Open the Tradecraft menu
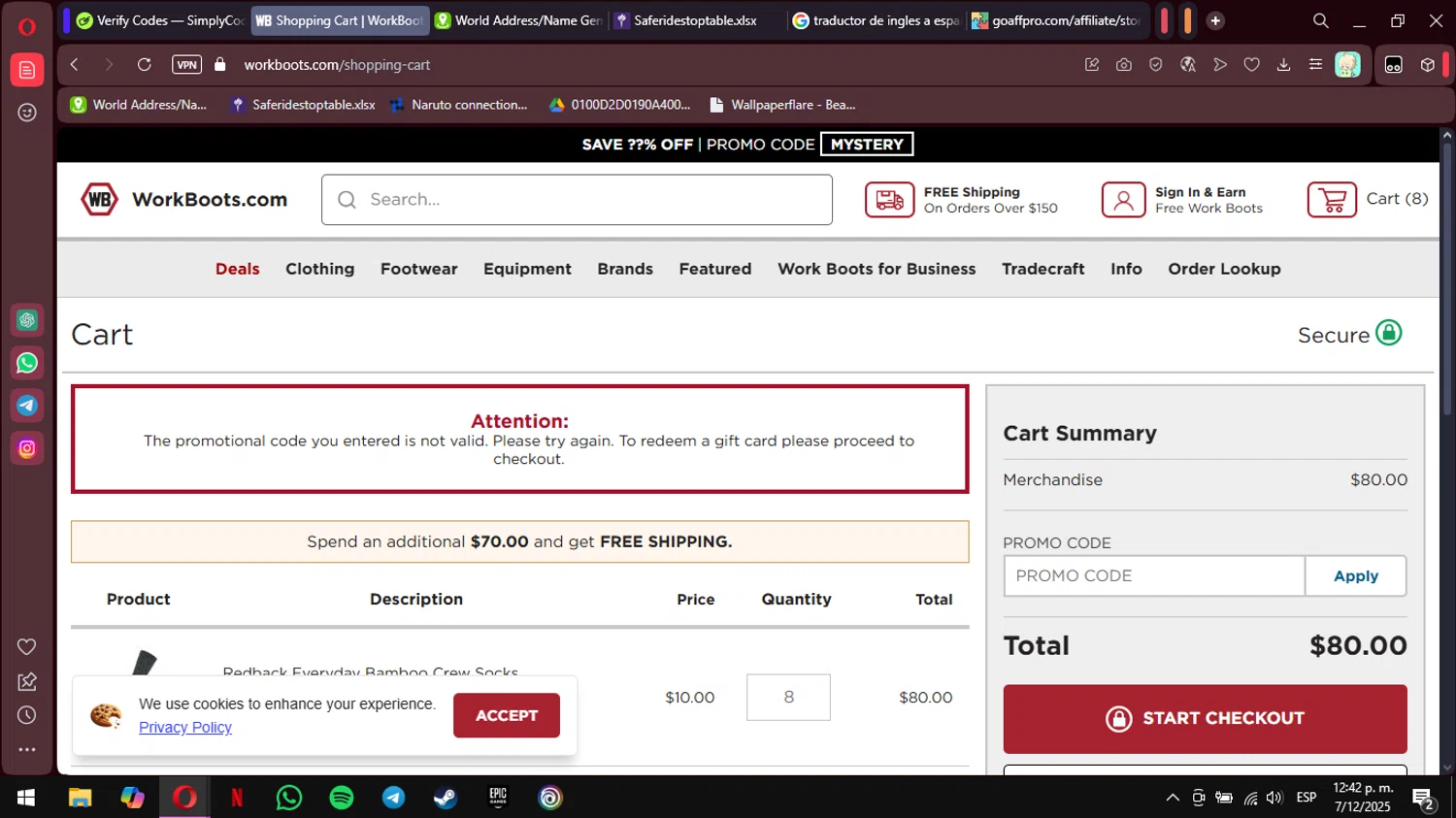The width and height of the screenshot is (1456, 818). (1043, 269)
